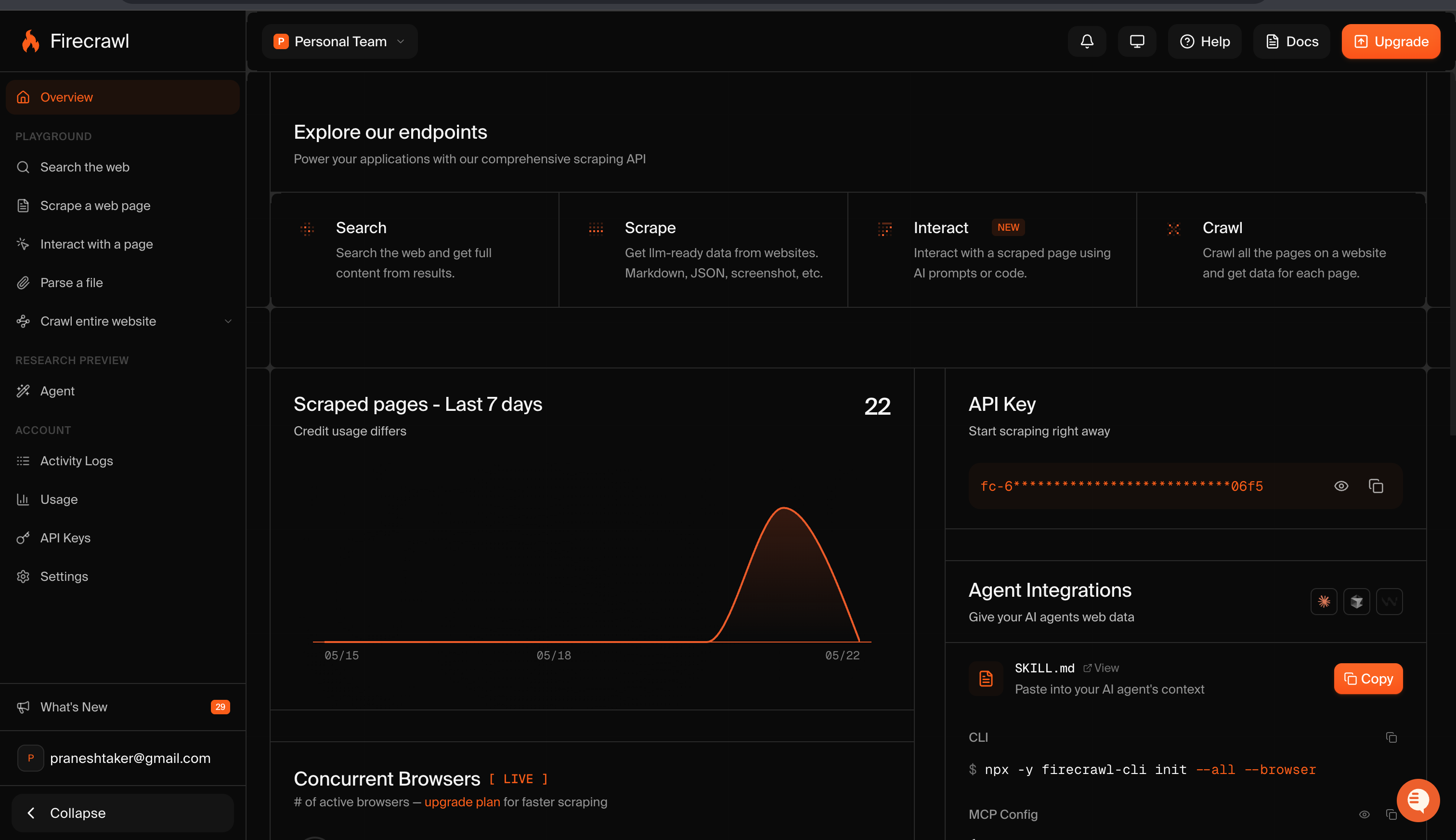
Task: Open the account menu for praneshtaker@gmail.com
Action: pos(123,758)
